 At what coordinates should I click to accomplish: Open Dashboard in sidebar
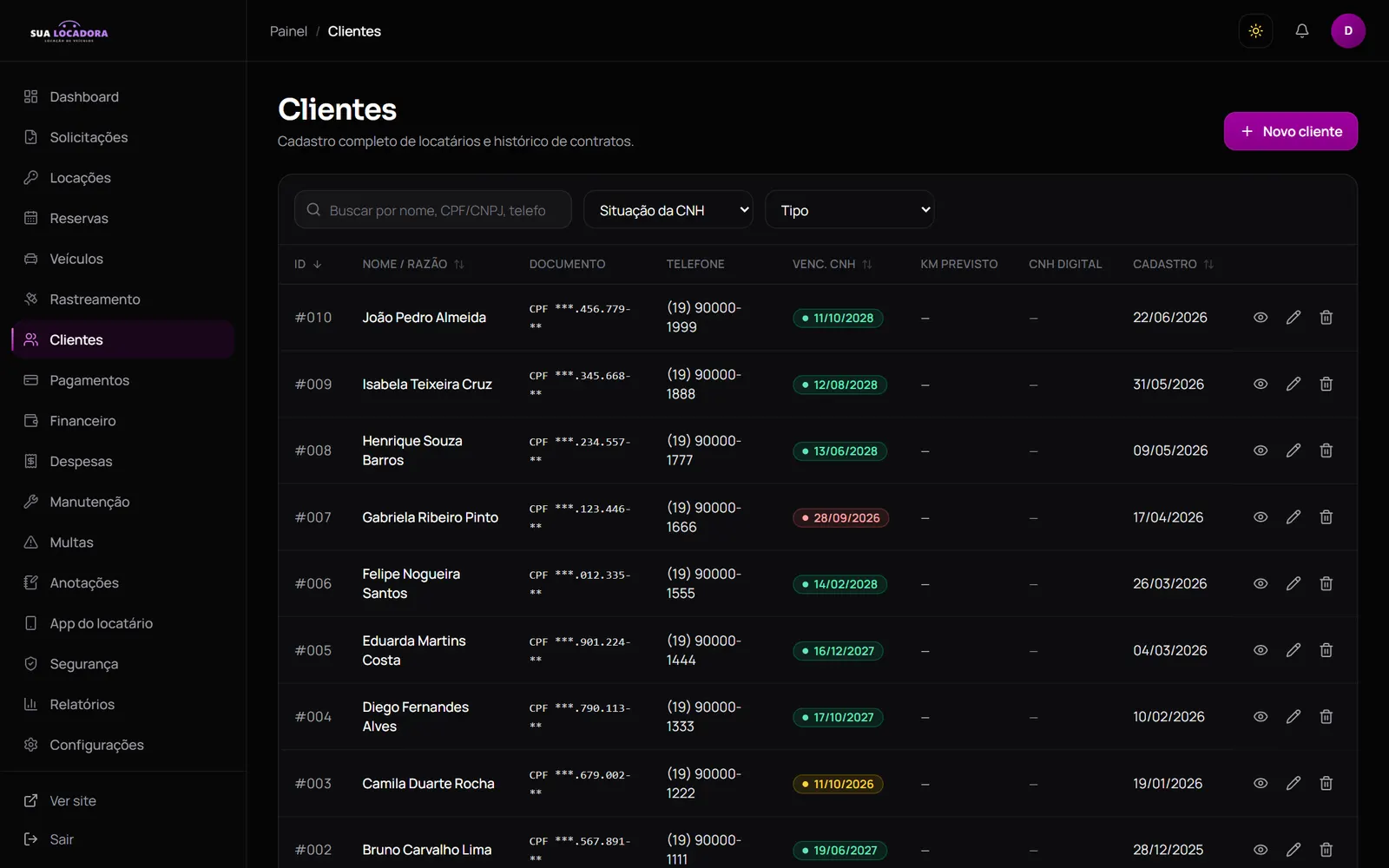pos(123,97)
